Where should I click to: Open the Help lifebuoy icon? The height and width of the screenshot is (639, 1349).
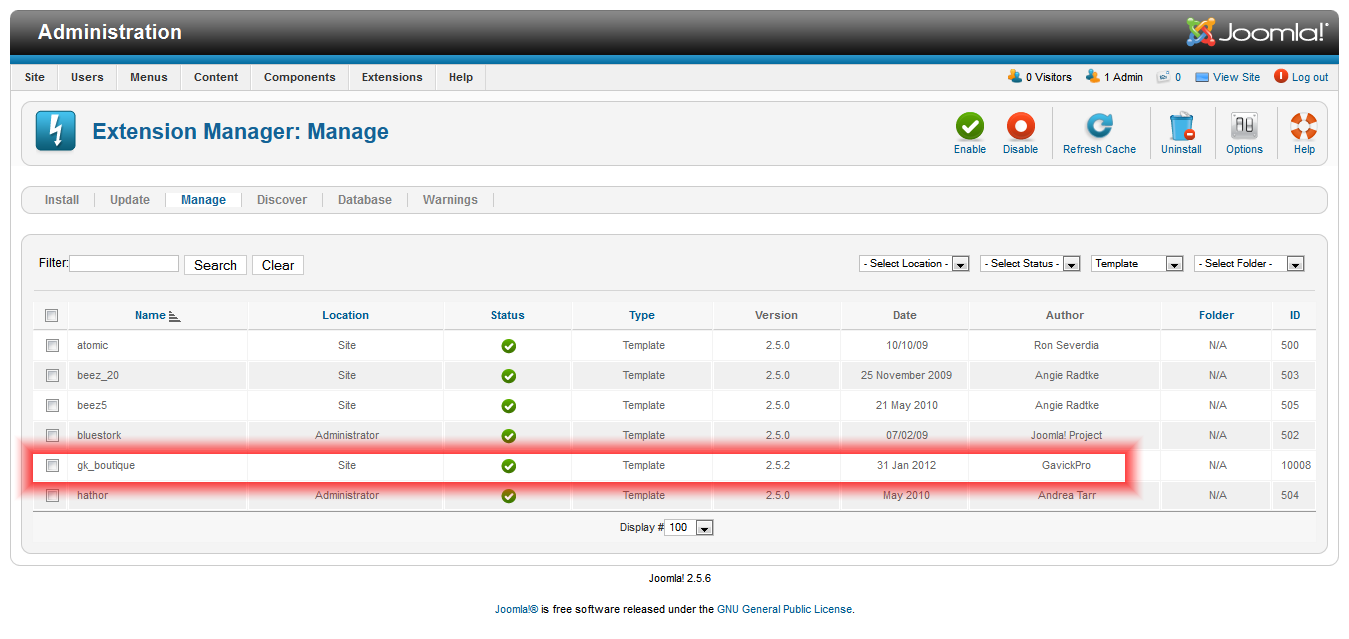1304,126
